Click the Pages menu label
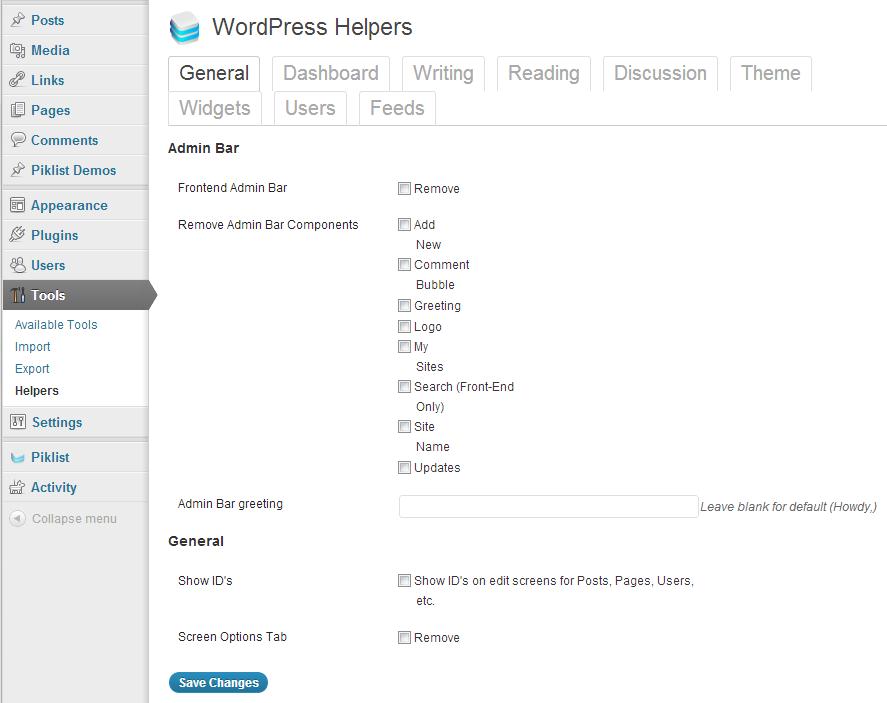This screenshot has height=703, width=887. coord(50,110)
